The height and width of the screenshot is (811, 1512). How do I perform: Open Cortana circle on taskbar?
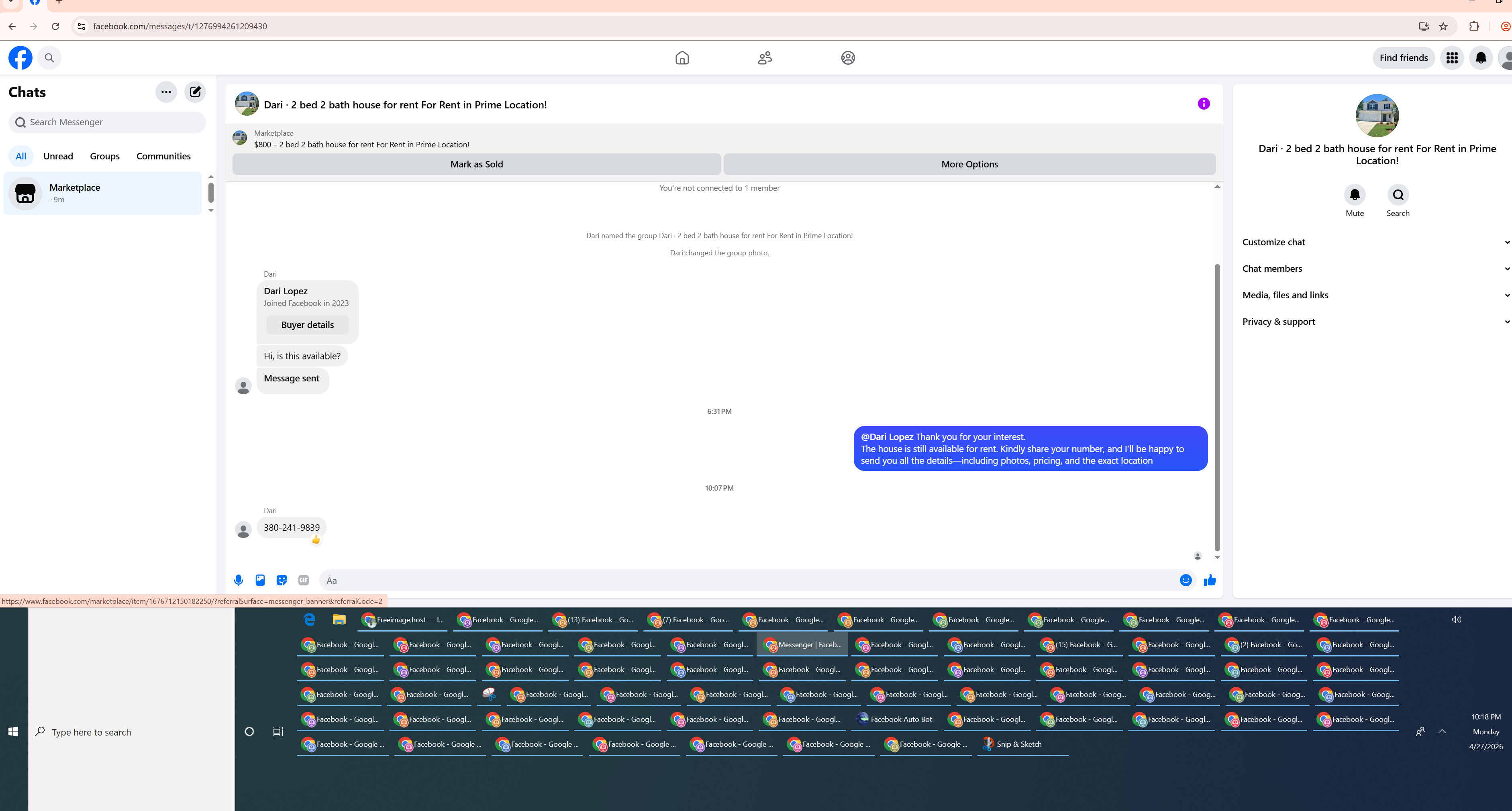tap(249, 731)
